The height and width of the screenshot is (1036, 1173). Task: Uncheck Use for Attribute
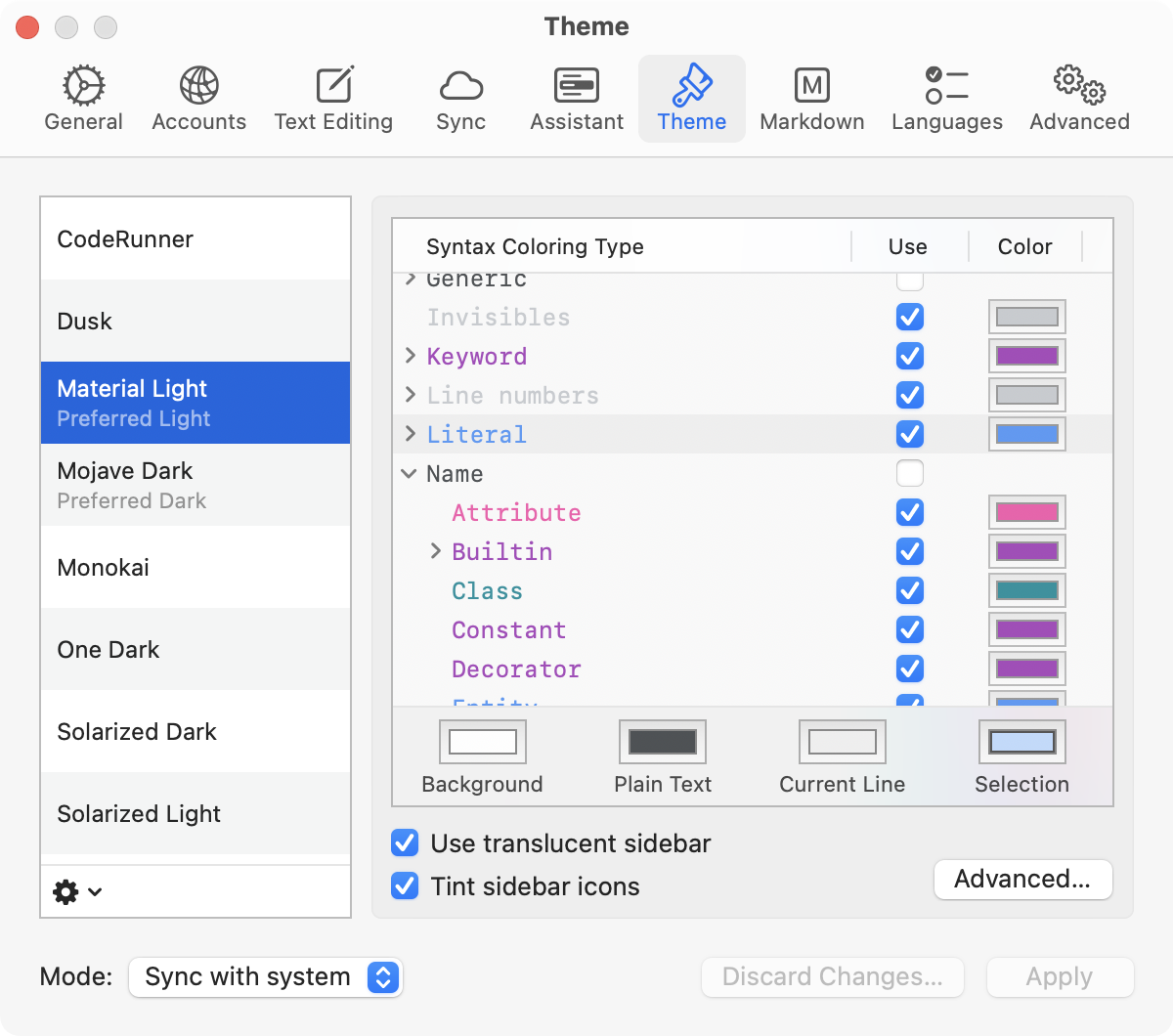(910, 512)
